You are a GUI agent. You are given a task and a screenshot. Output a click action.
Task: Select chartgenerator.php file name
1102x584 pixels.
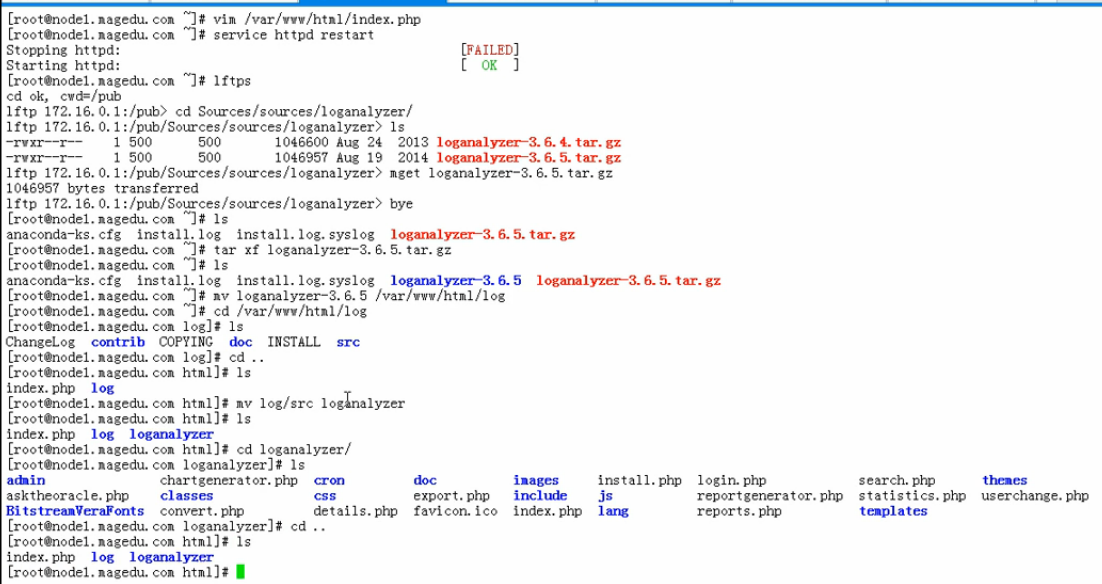coord(229,481)
